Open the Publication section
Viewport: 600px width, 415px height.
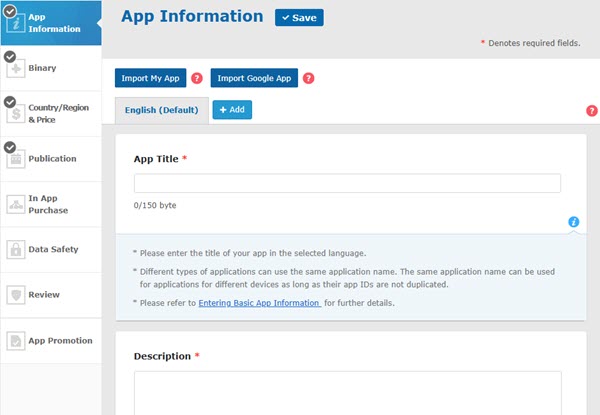pyautogui.click(x=51, y=159)
